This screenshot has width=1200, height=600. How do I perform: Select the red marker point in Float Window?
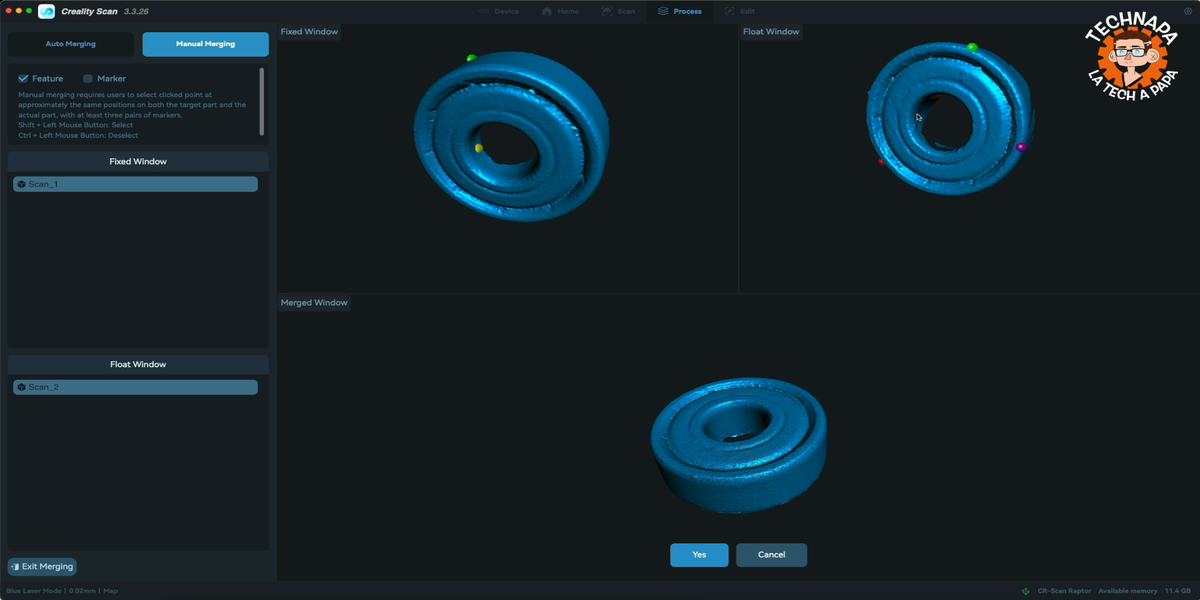[x=881, y=161]
